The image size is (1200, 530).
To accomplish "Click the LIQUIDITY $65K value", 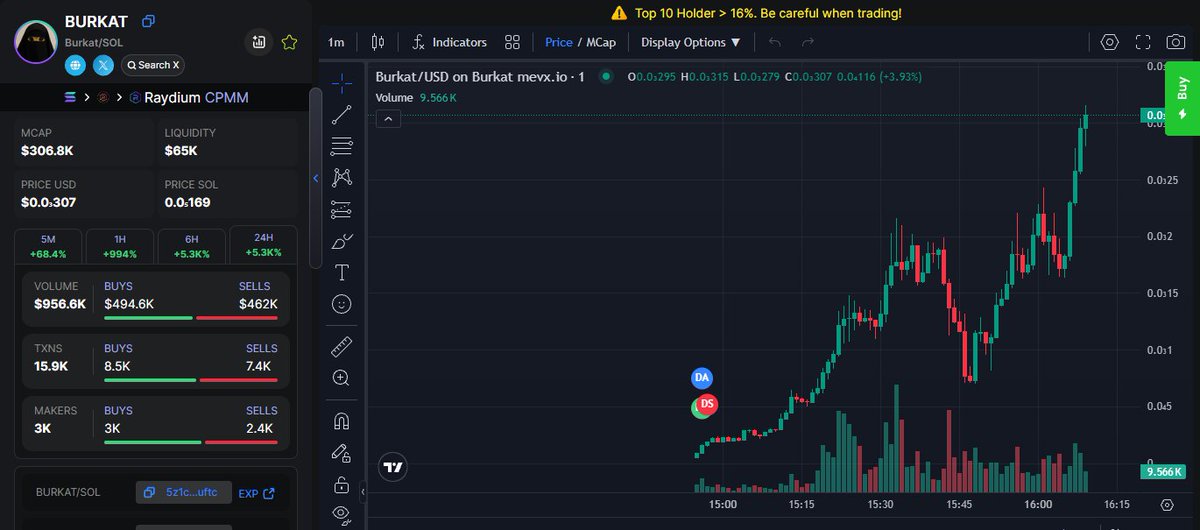I will pos(181,151).
